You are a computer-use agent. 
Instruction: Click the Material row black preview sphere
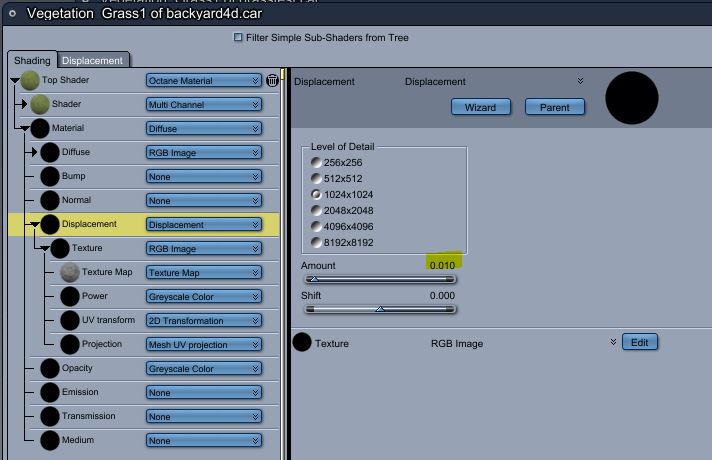tap(40, 129)
